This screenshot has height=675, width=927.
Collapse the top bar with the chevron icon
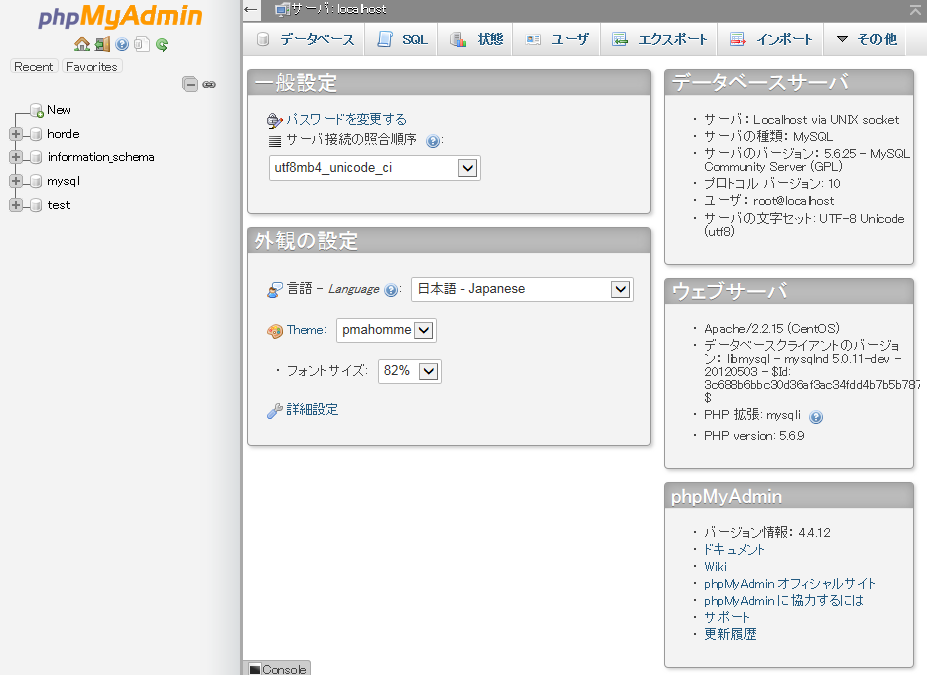click(916, 9)
